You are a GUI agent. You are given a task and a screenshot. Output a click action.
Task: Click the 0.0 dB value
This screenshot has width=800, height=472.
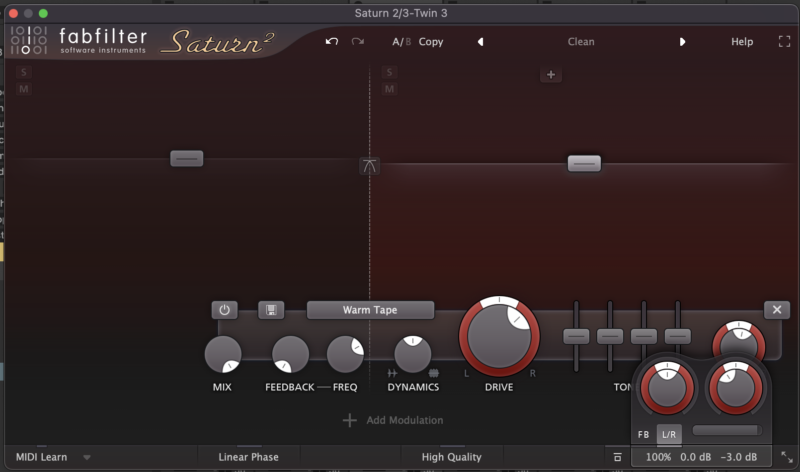[x=695, y=457]
